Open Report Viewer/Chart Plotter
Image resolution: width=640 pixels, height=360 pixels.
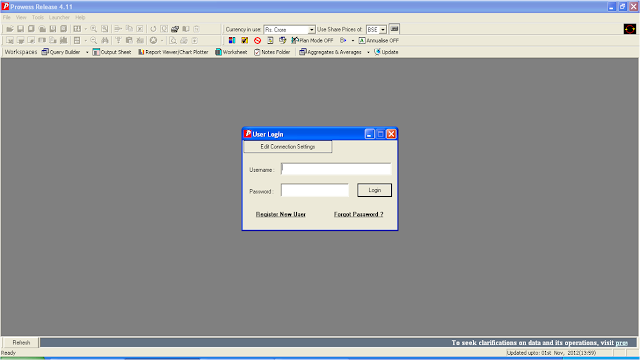pyautogui.click(x=173, y=52)
